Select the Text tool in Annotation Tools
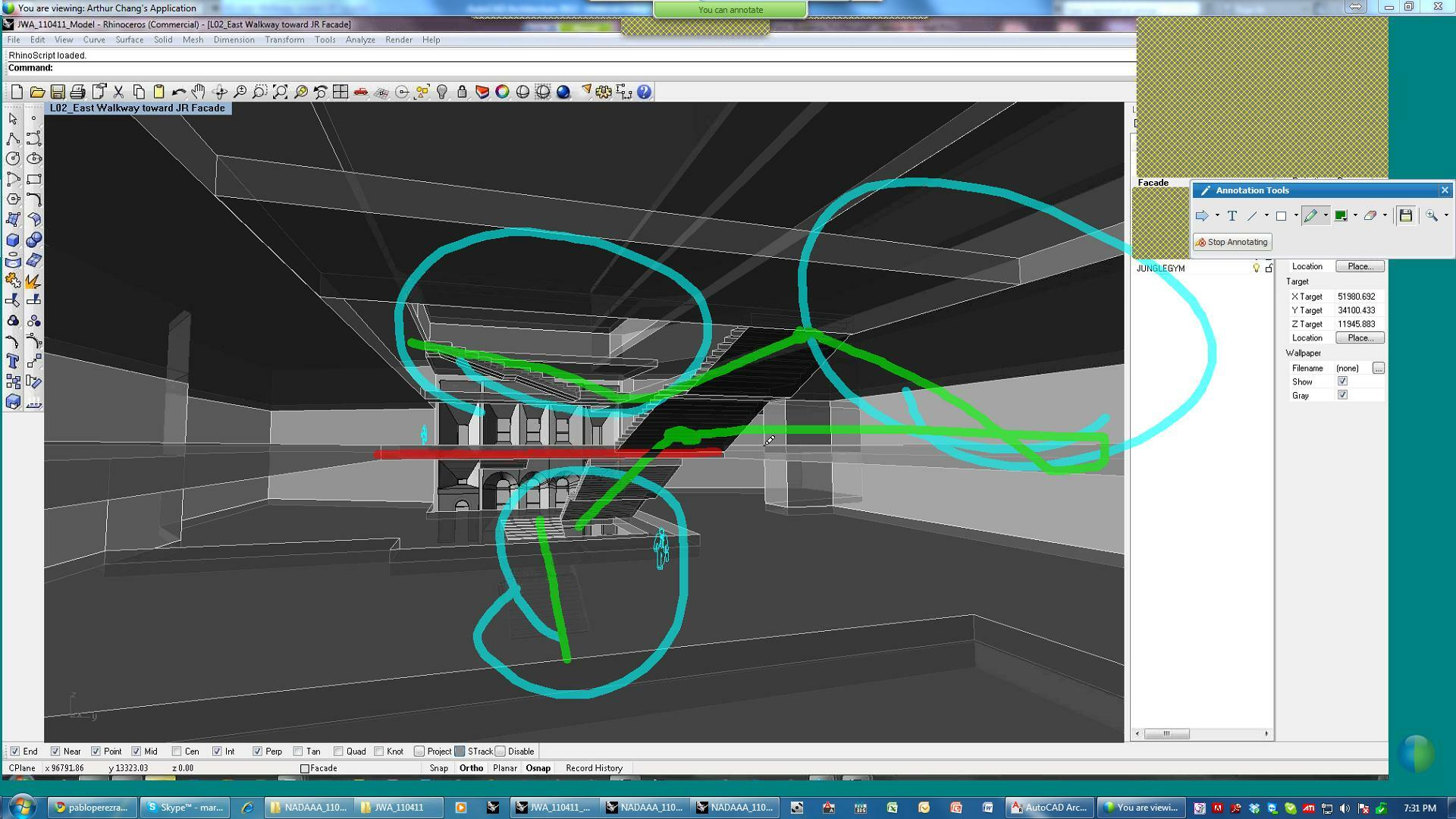1456x819 pixels. pyautogui.click(x=1232, y=216)
